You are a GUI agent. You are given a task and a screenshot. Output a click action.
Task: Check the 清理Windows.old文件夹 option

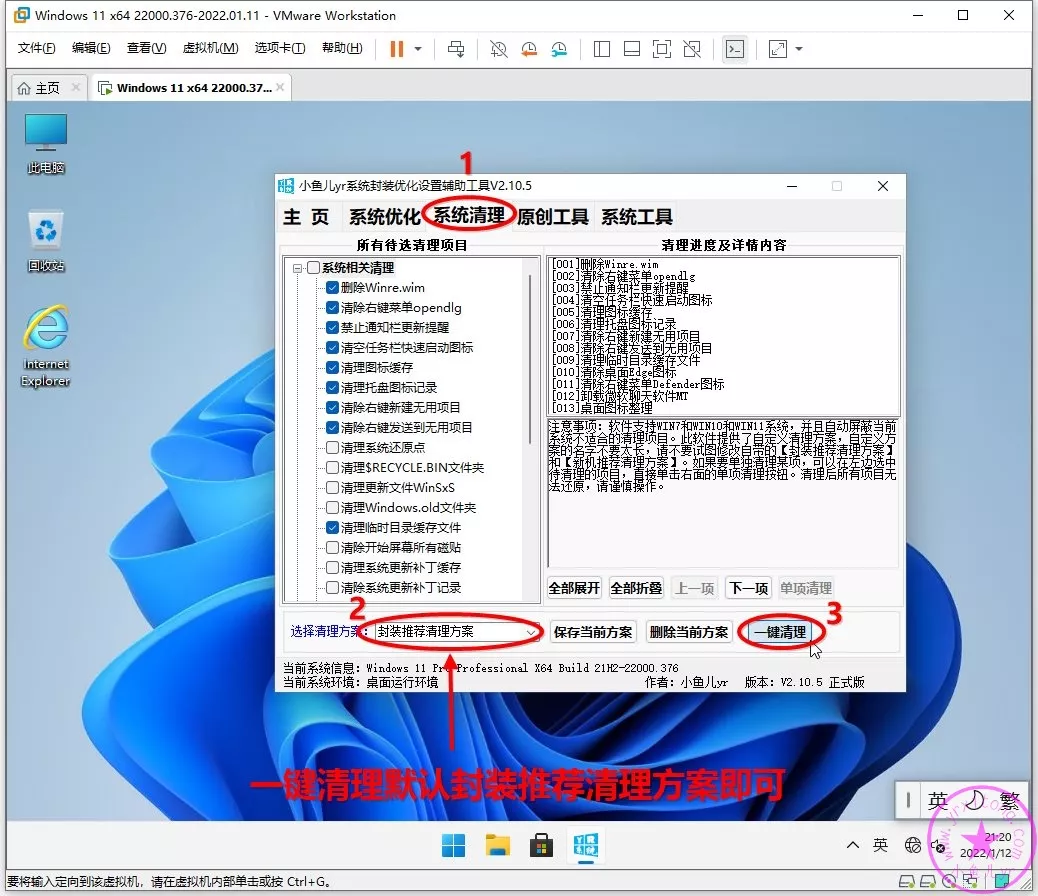pos(333,508)
